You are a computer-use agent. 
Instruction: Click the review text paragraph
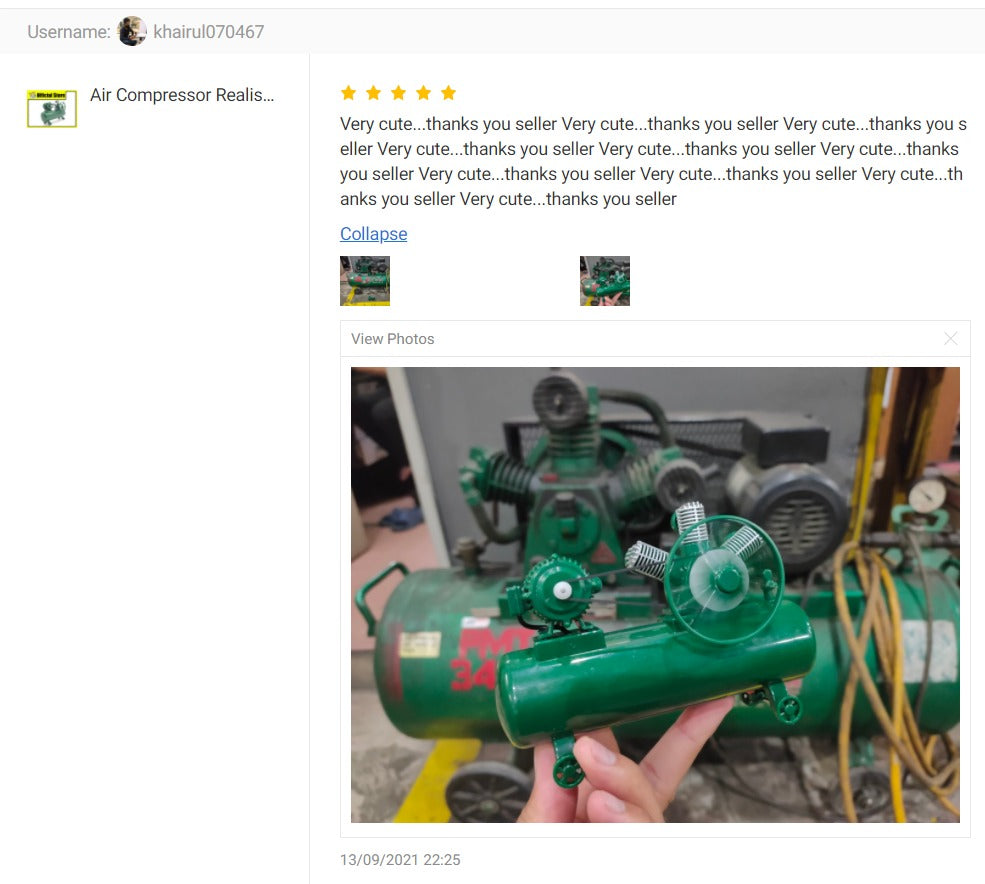pyautogui.click(x=653, y=161)
